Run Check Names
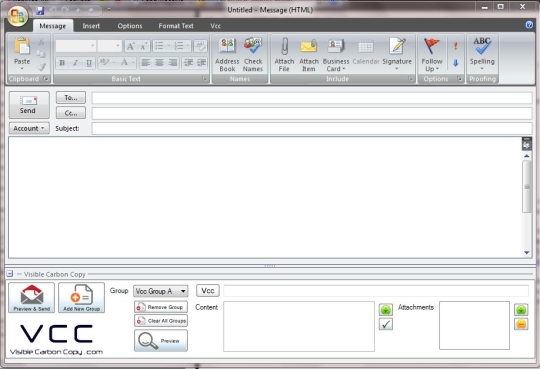This screenshot has height=369, width=540. [x=253, y=54]
